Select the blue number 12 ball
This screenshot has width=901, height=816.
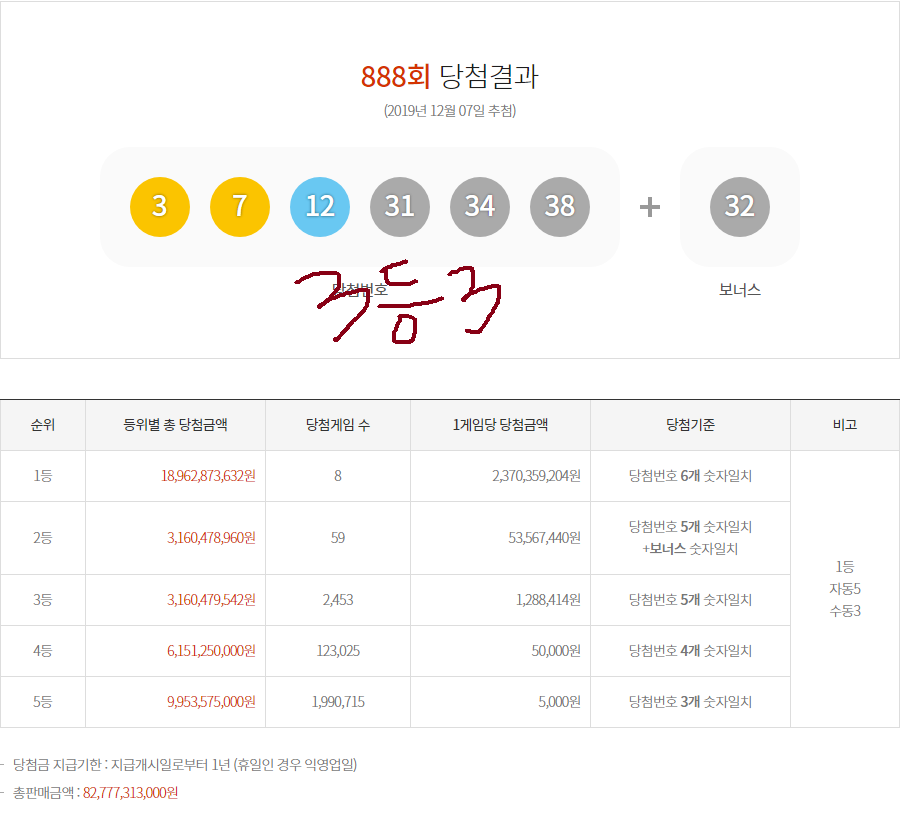(x=320, y=207)
